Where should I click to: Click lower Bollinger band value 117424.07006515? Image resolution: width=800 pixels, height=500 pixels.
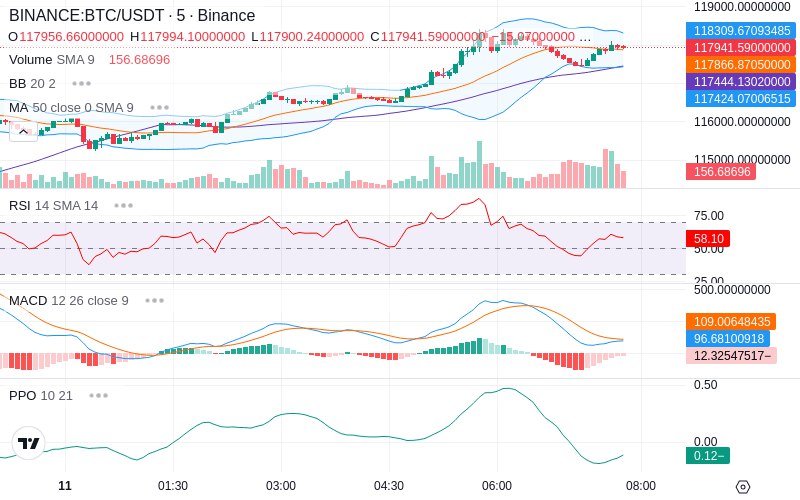coord(741,98)
